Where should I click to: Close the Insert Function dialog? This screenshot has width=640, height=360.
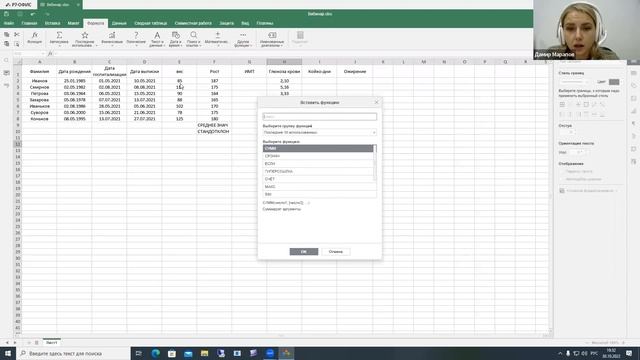(376, 102)
